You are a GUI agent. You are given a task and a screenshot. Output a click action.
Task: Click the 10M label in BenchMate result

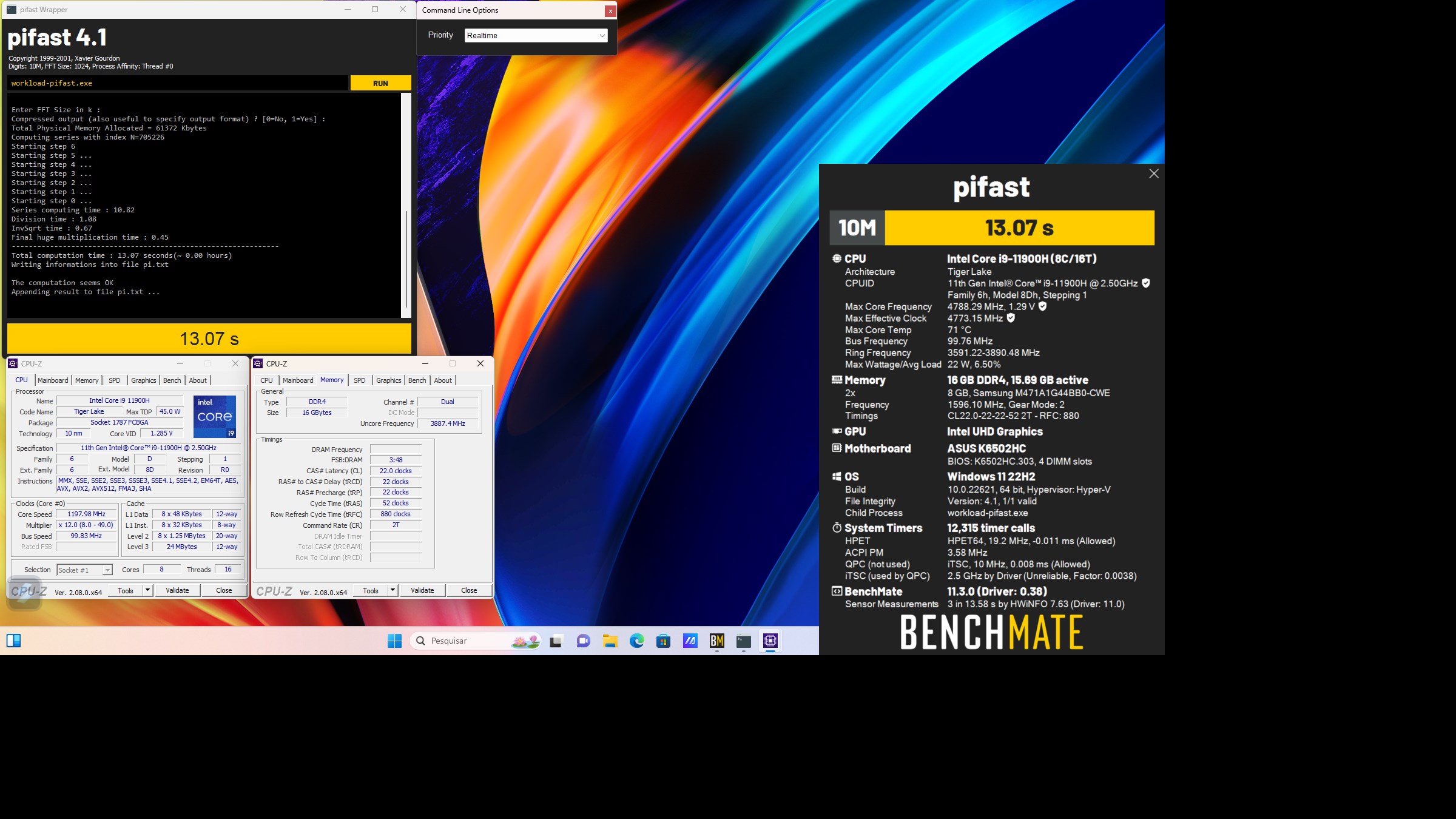click(x=857, y=228)
